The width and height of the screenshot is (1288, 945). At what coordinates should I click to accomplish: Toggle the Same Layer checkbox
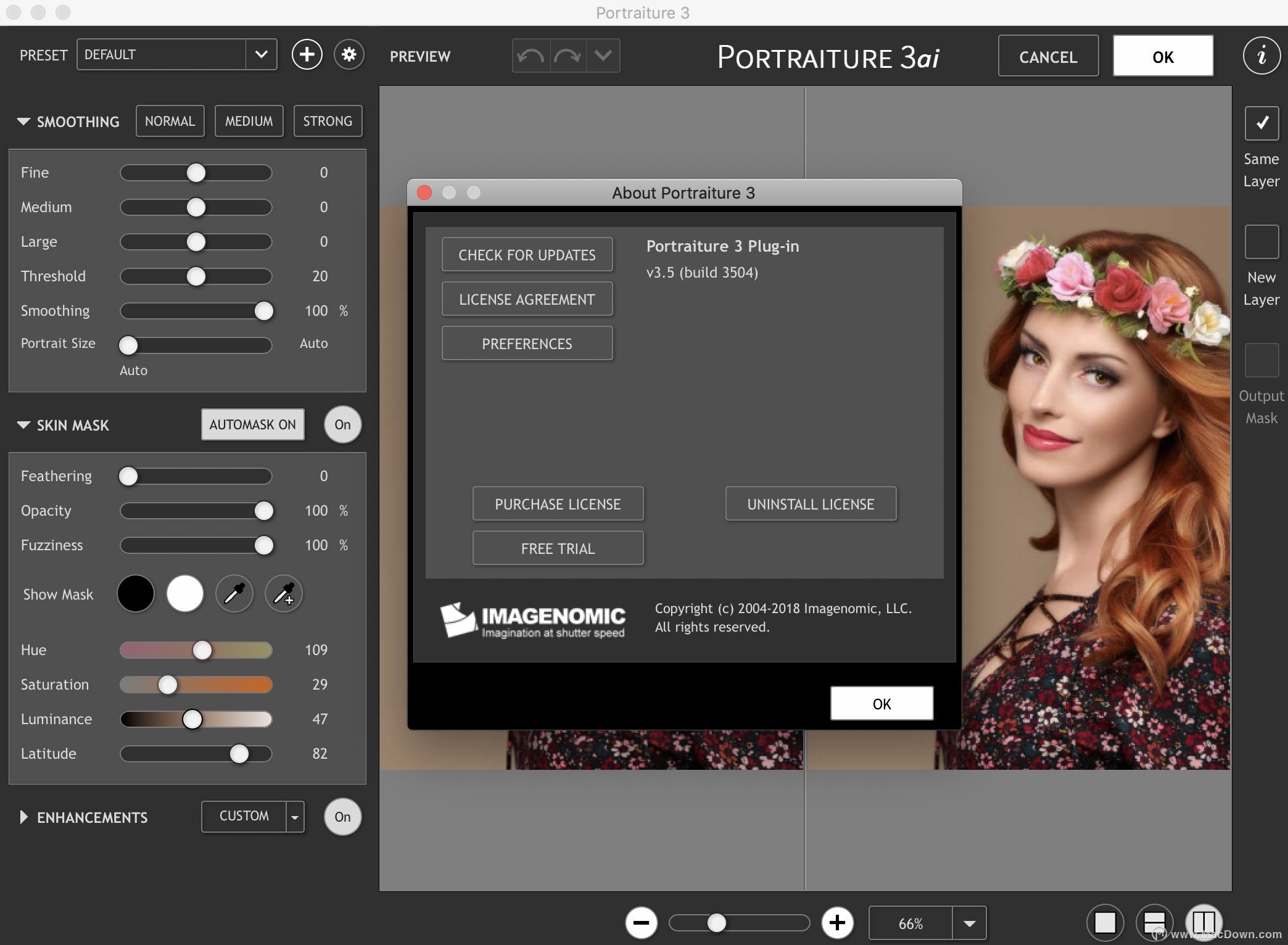tap(1261, 123)
